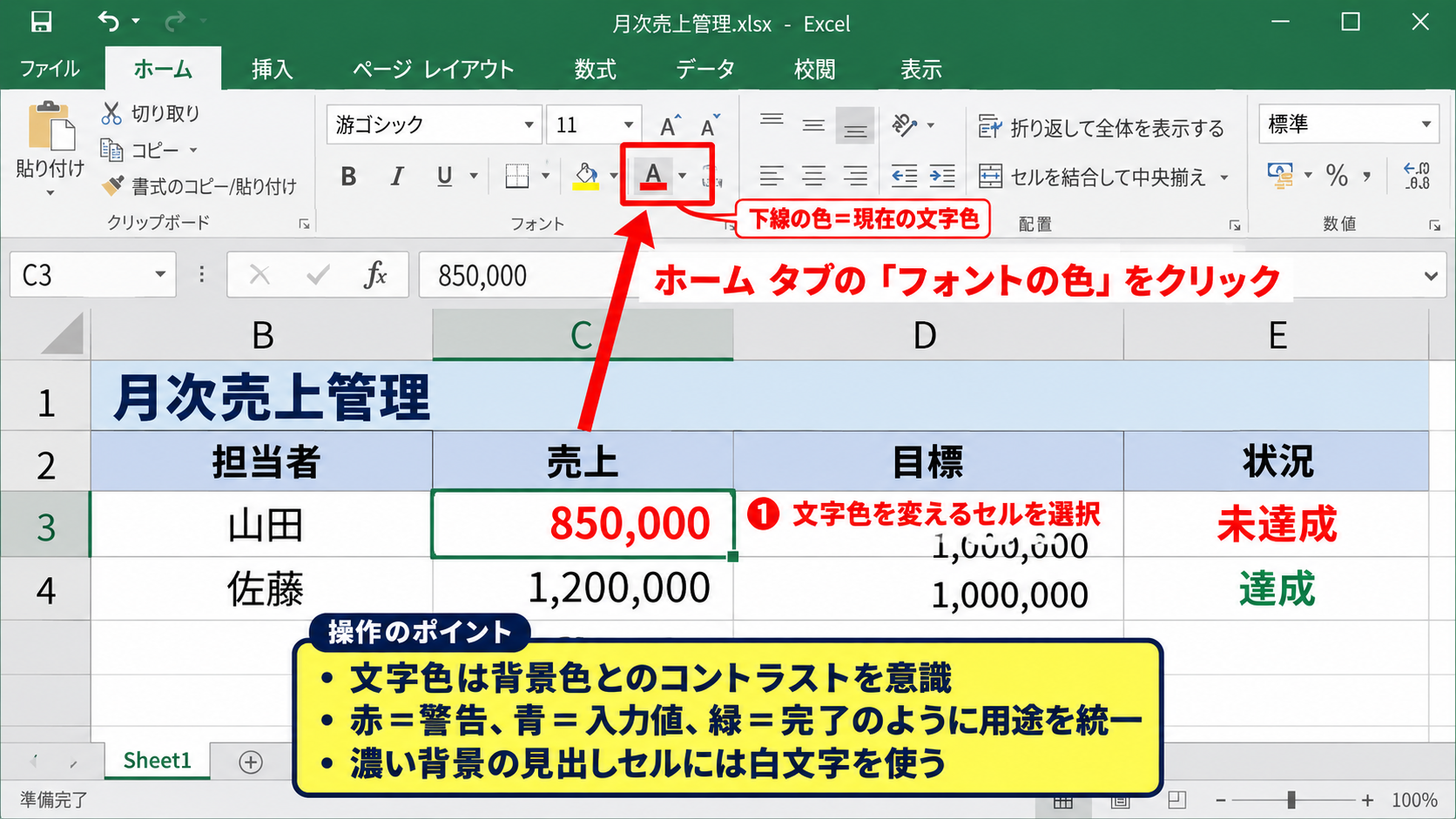1456x819 pixels.
Task: Open 数値 number dialog launcher
Action: 1434,225
